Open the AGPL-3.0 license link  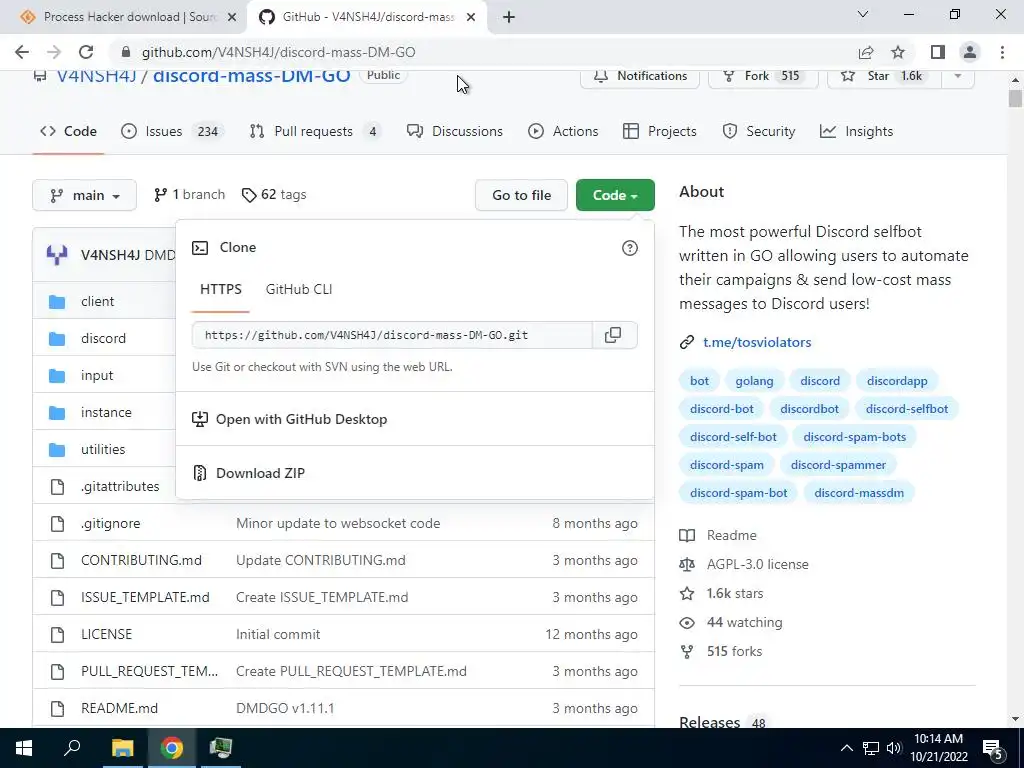pos(758,564)
